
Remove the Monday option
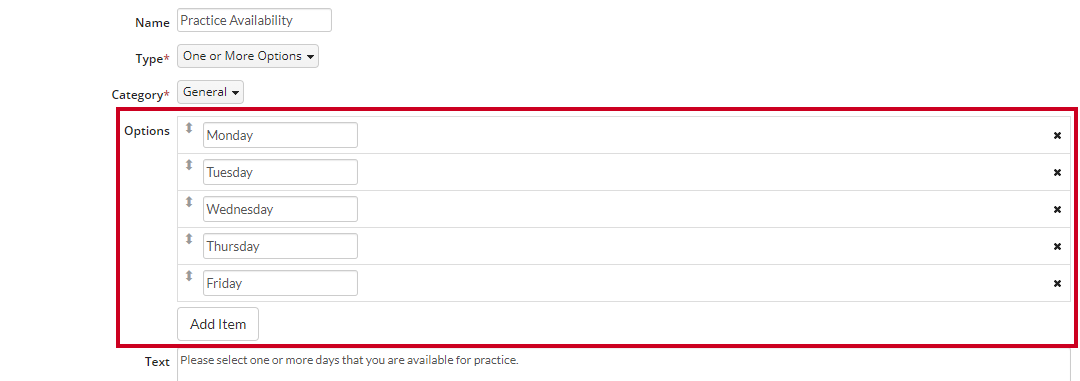coord(1057,136)
